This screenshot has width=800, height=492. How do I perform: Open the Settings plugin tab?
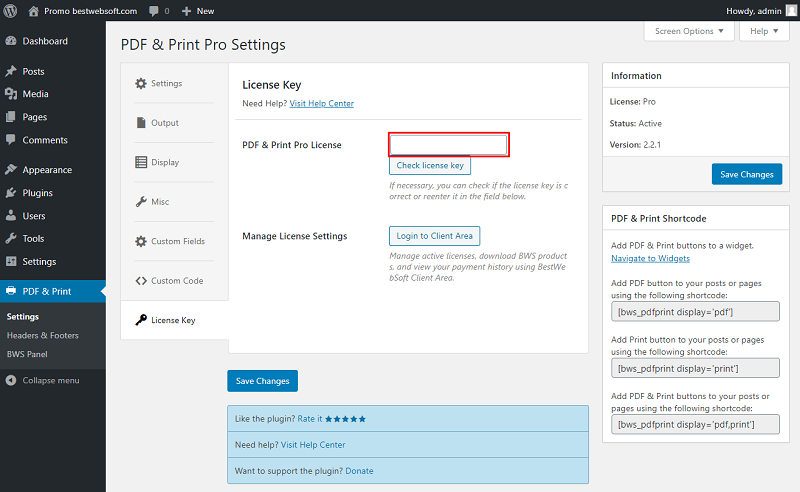(174, 83)
